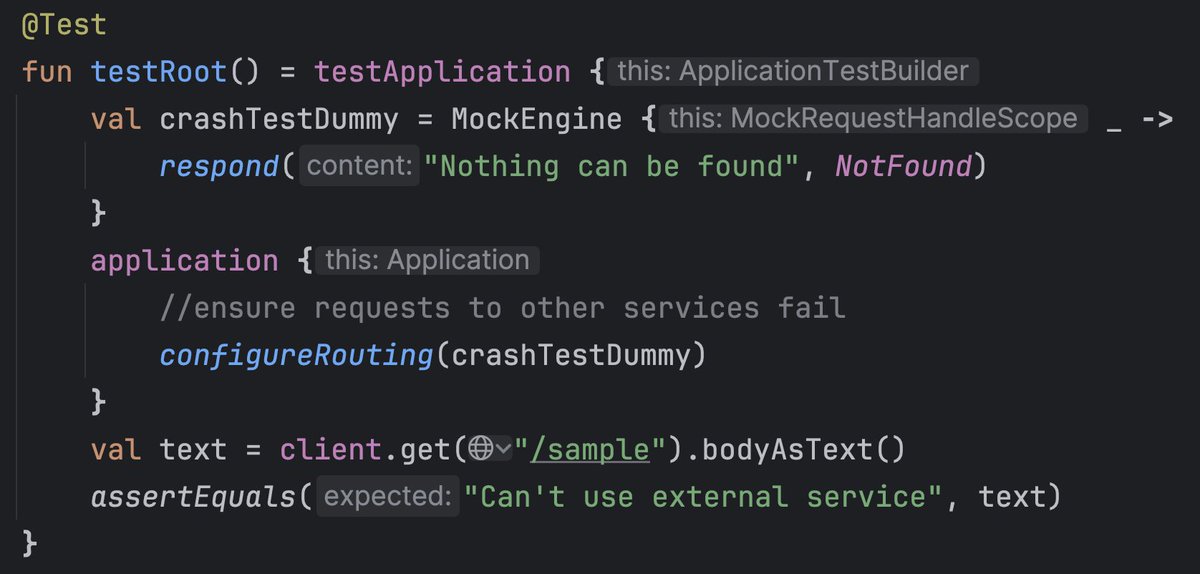Click the respond function call
Screen dimensions: 1200x574
tap(219, 165)
